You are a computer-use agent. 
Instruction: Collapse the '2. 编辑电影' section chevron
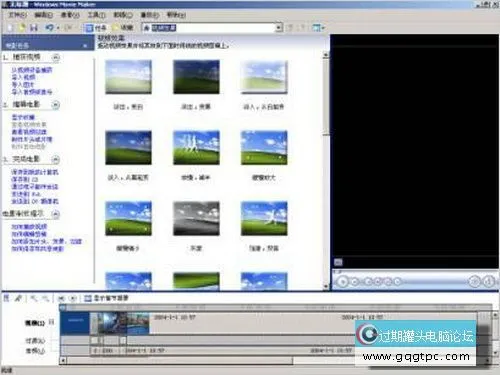(56, 105)
